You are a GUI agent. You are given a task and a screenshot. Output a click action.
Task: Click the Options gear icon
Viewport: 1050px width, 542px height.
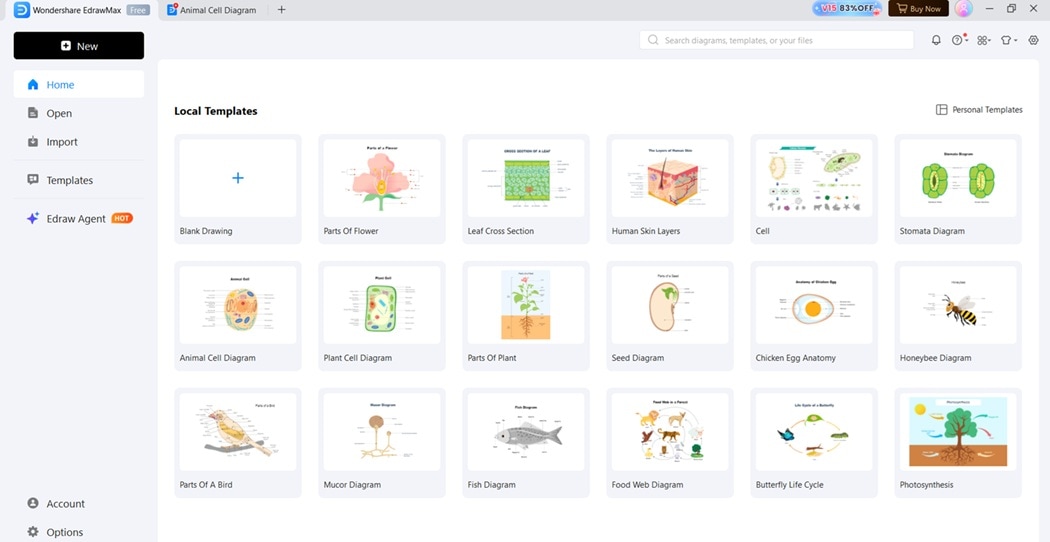pyautogui.click(x=33, y=532)
